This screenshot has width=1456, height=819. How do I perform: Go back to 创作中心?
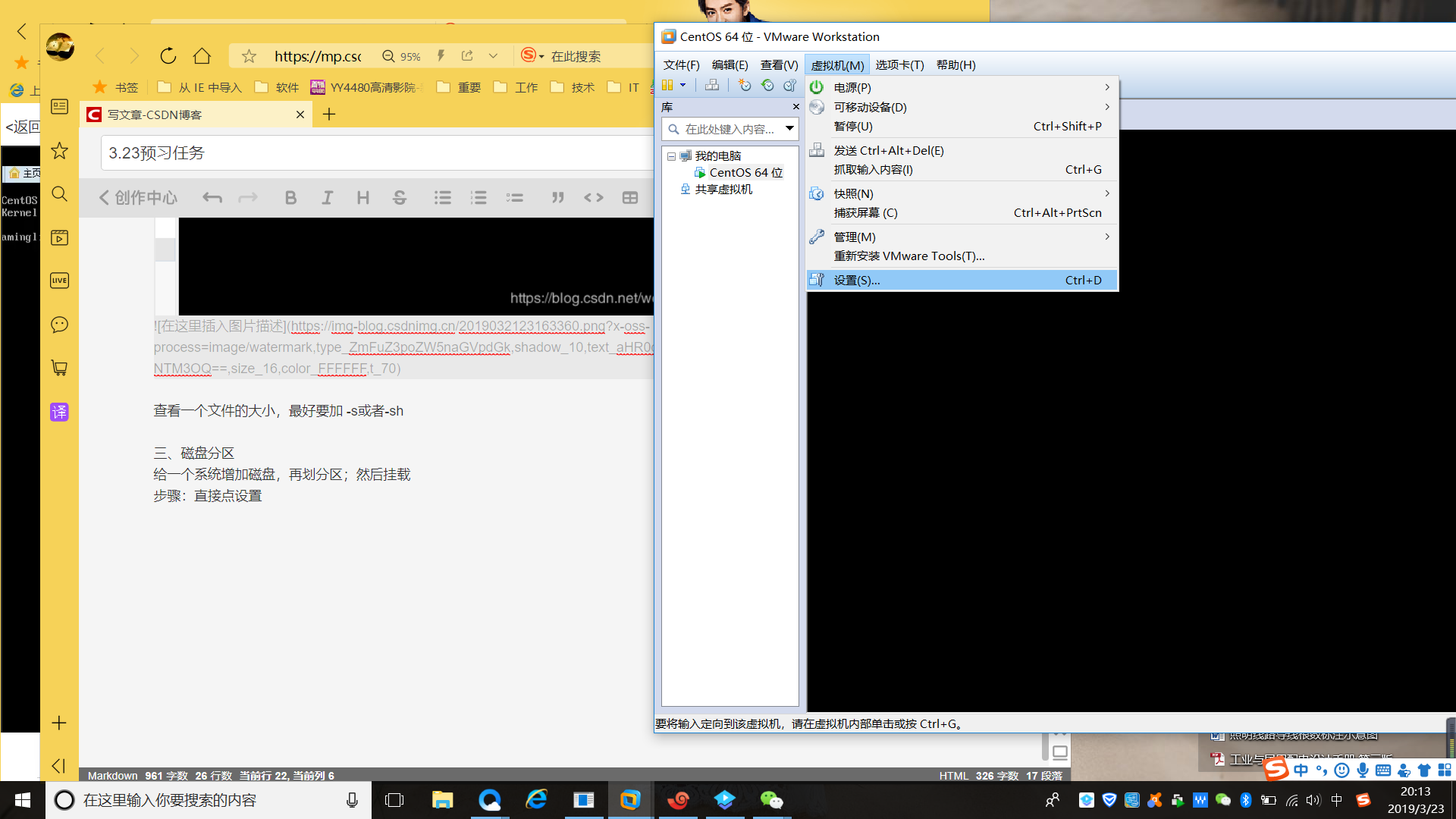coord(138,198)
